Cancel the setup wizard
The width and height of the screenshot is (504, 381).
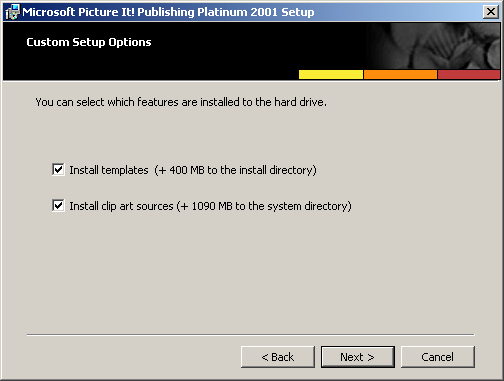coord(438,357)
